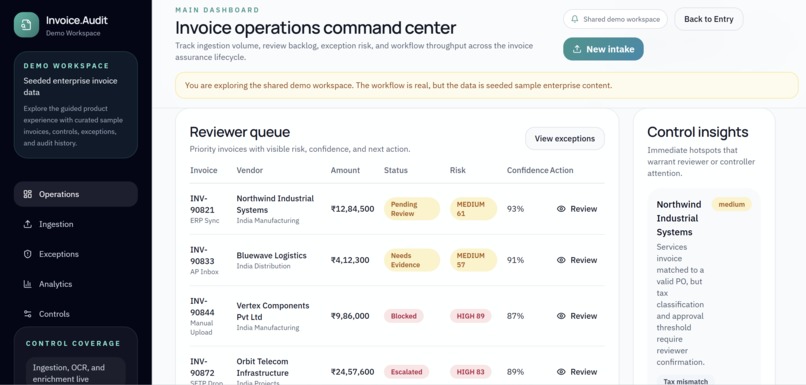Open the Exceptions page
Viewport: 806px width, 385px height.
tap(76, 254)
